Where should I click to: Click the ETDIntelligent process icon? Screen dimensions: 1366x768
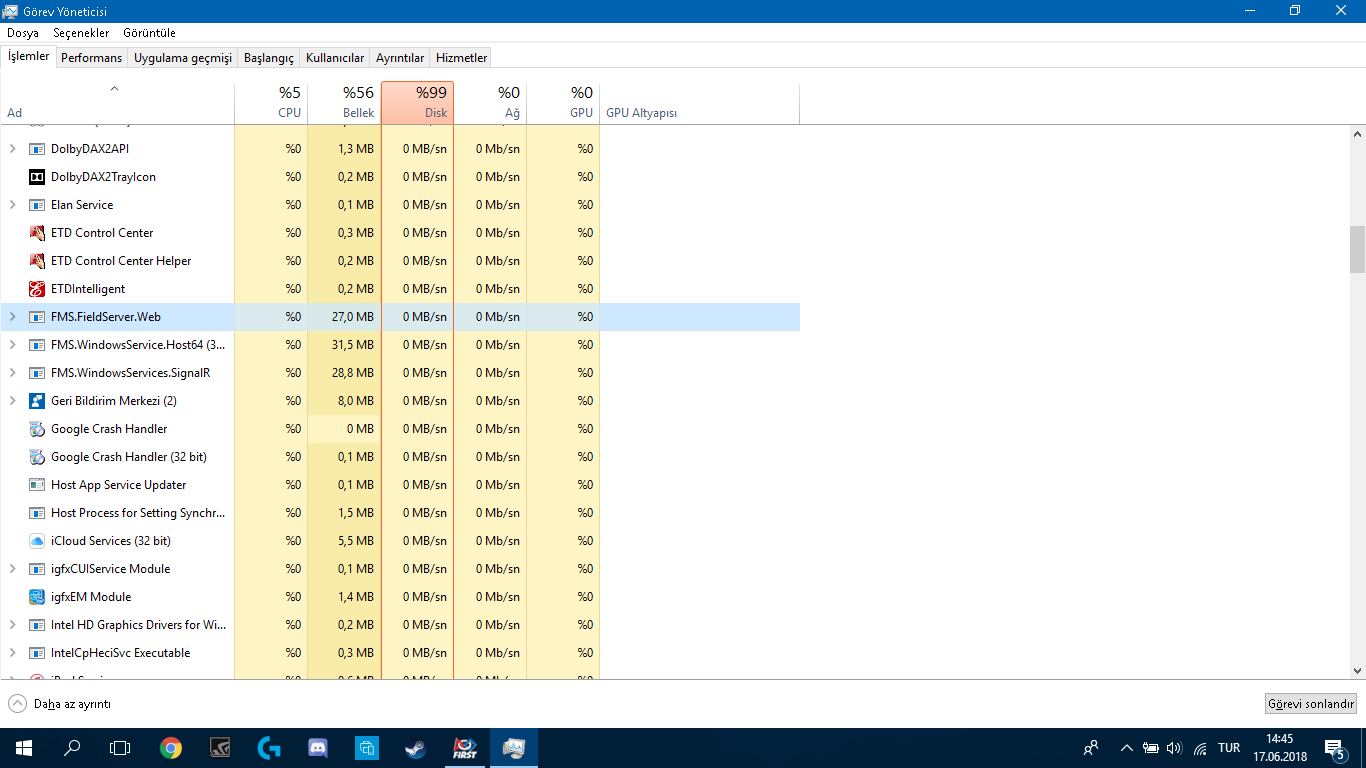pos(37,289)
